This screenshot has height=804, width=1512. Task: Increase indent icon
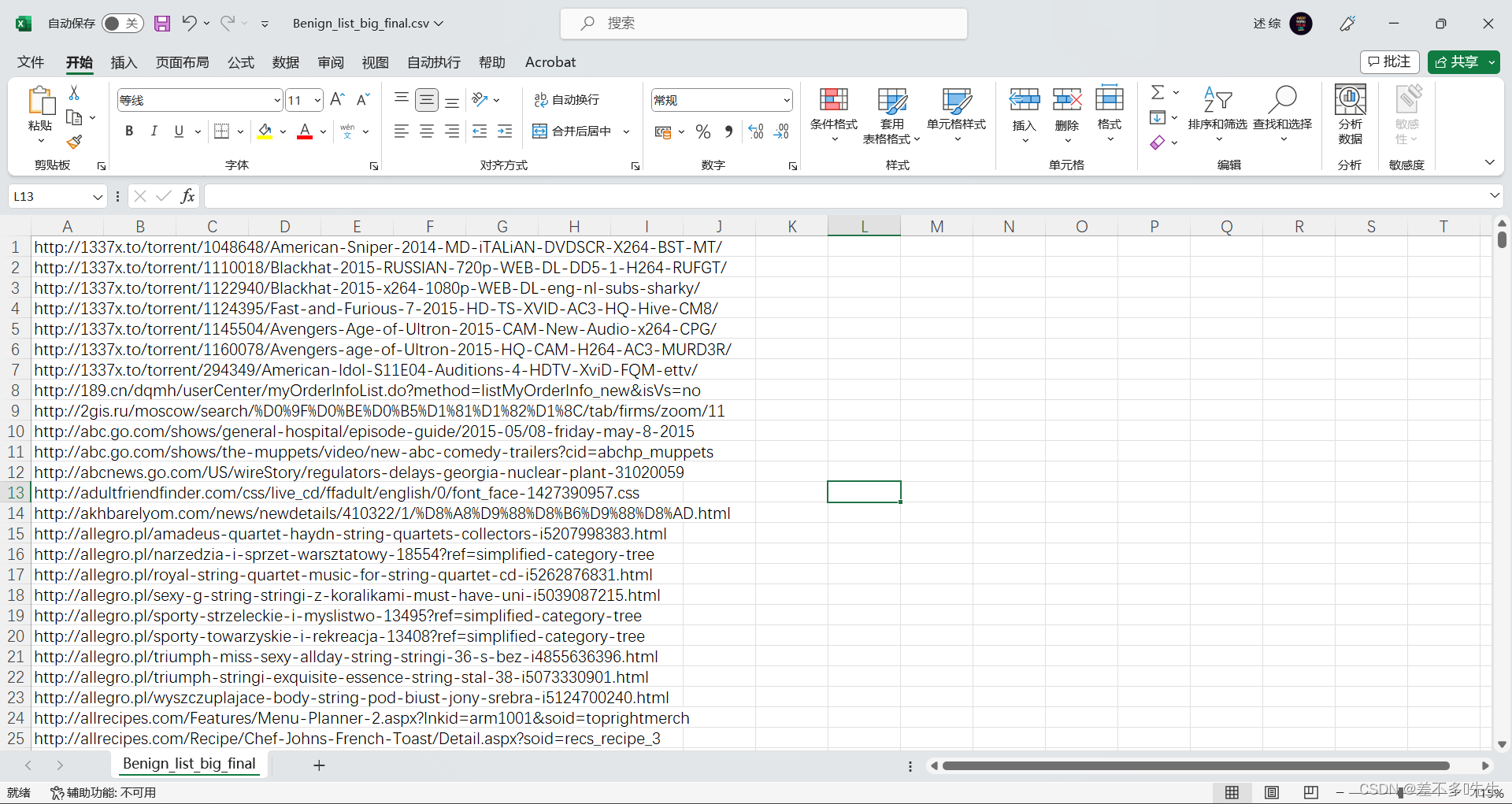tap(505, 132)
